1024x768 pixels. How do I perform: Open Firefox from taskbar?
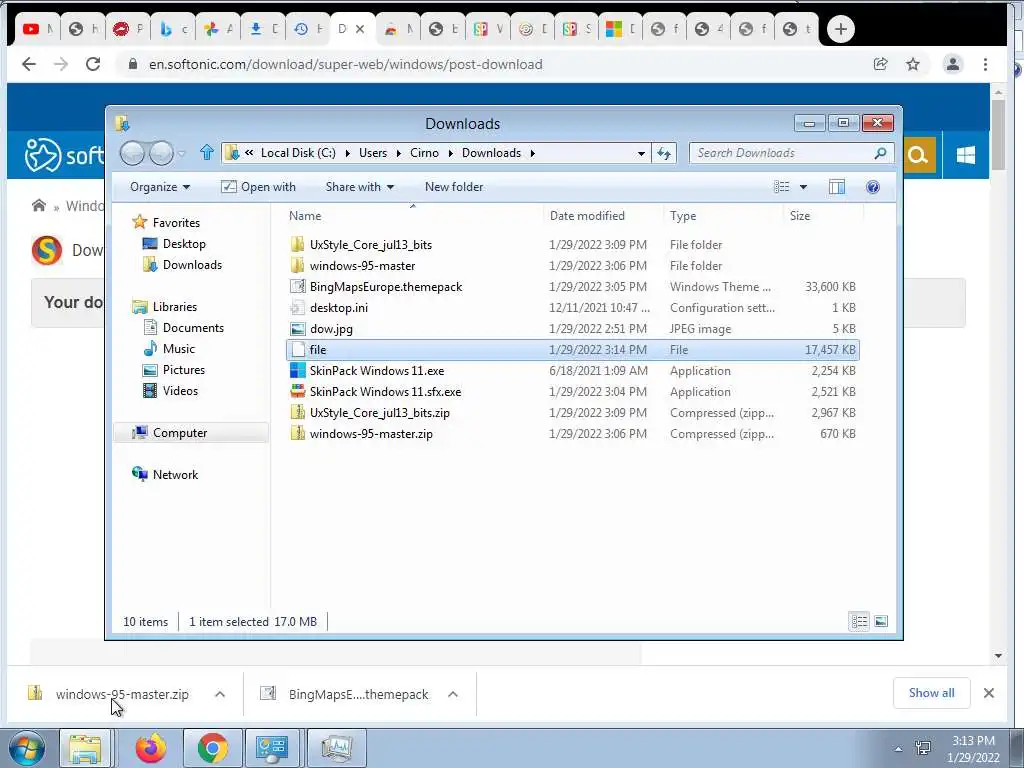click(151, 748)
